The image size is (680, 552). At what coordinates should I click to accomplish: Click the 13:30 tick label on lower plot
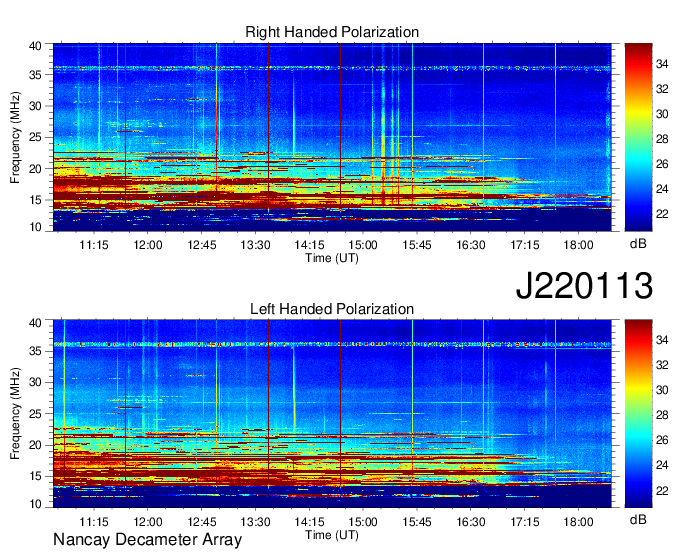tap(255, 522)
